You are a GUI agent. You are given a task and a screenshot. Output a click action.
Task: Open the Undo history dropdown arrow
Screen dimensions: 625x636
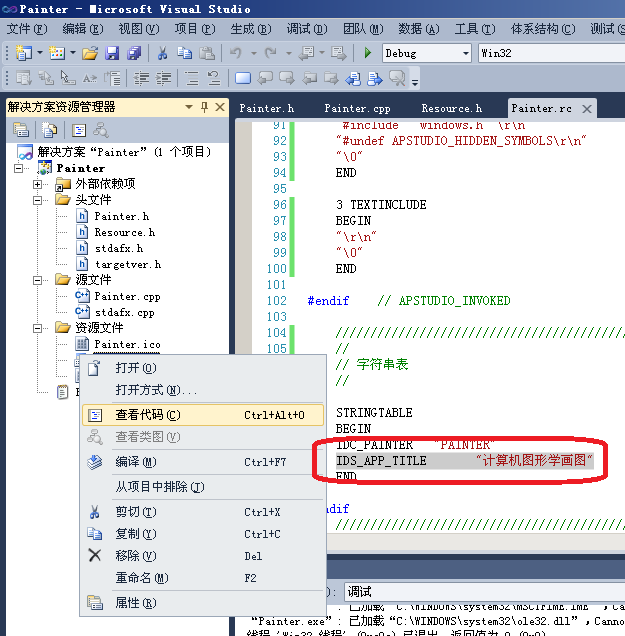coord(253,53)
